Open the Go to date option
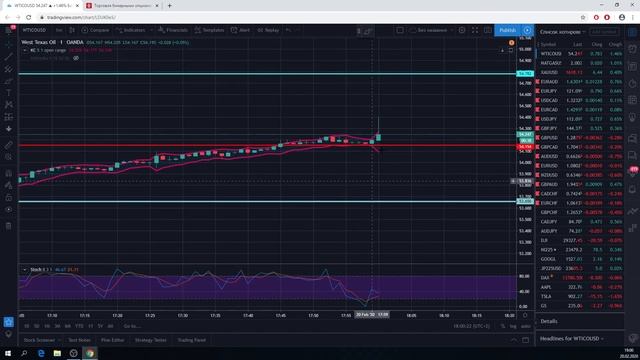Viewport: 640px width, 360px height. click(132, 326)
